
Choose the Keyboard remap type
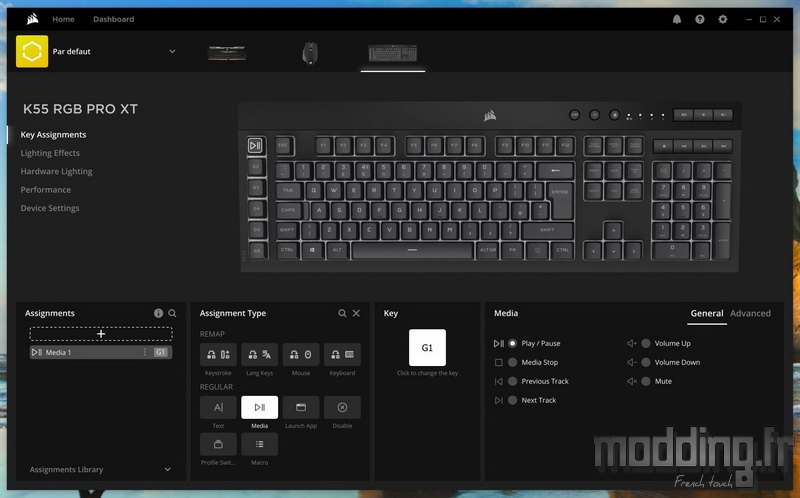pyautogui.click(x=342, y=355)
